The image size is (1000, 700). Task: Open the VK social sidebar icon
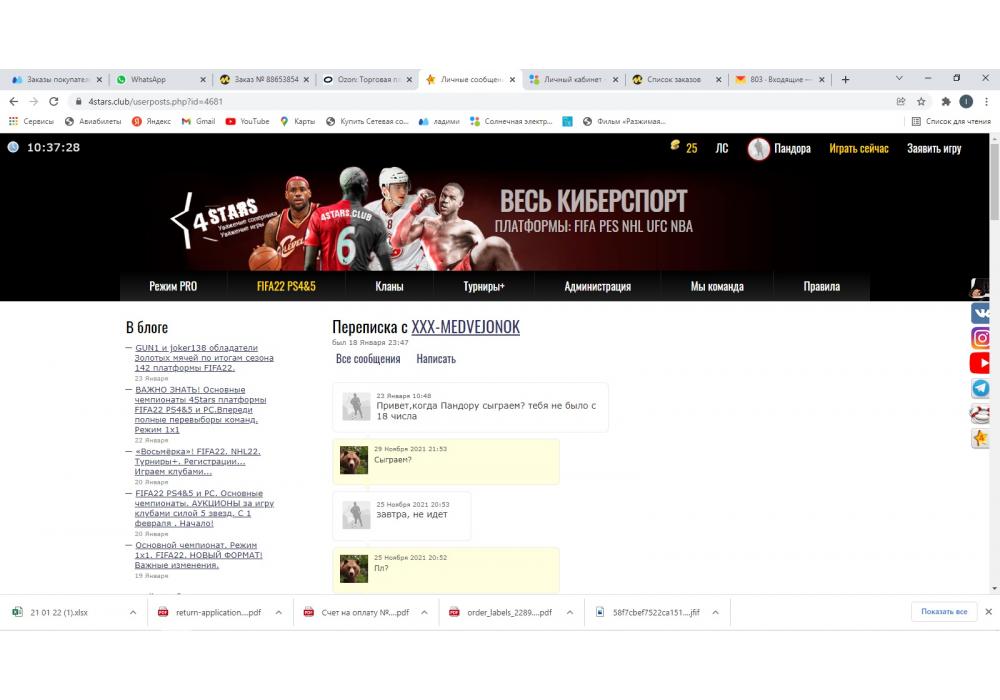tap(980, 312)
